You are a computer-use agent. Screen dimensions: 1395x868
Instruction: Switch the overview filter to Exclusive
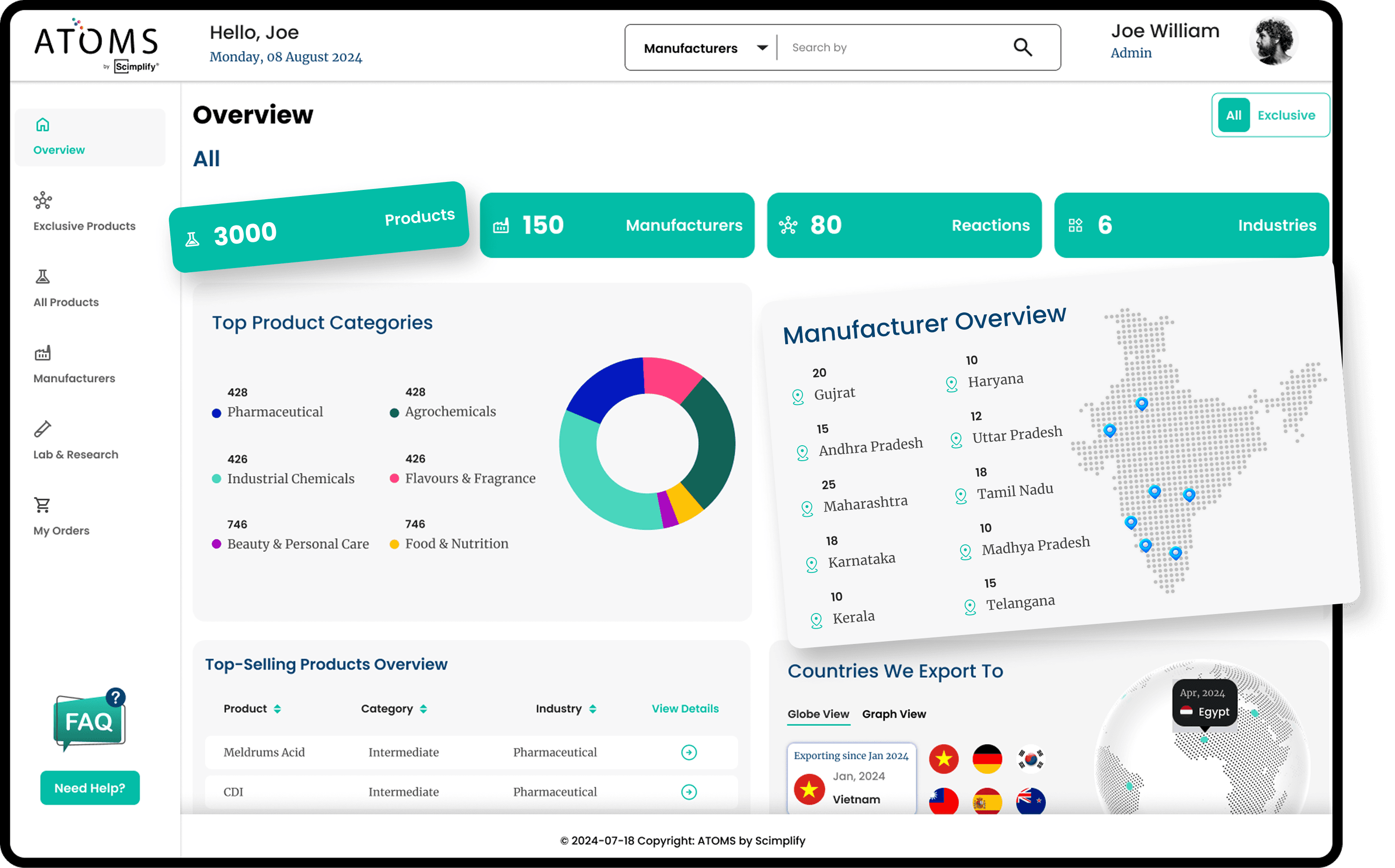(x=1287, y=115)
